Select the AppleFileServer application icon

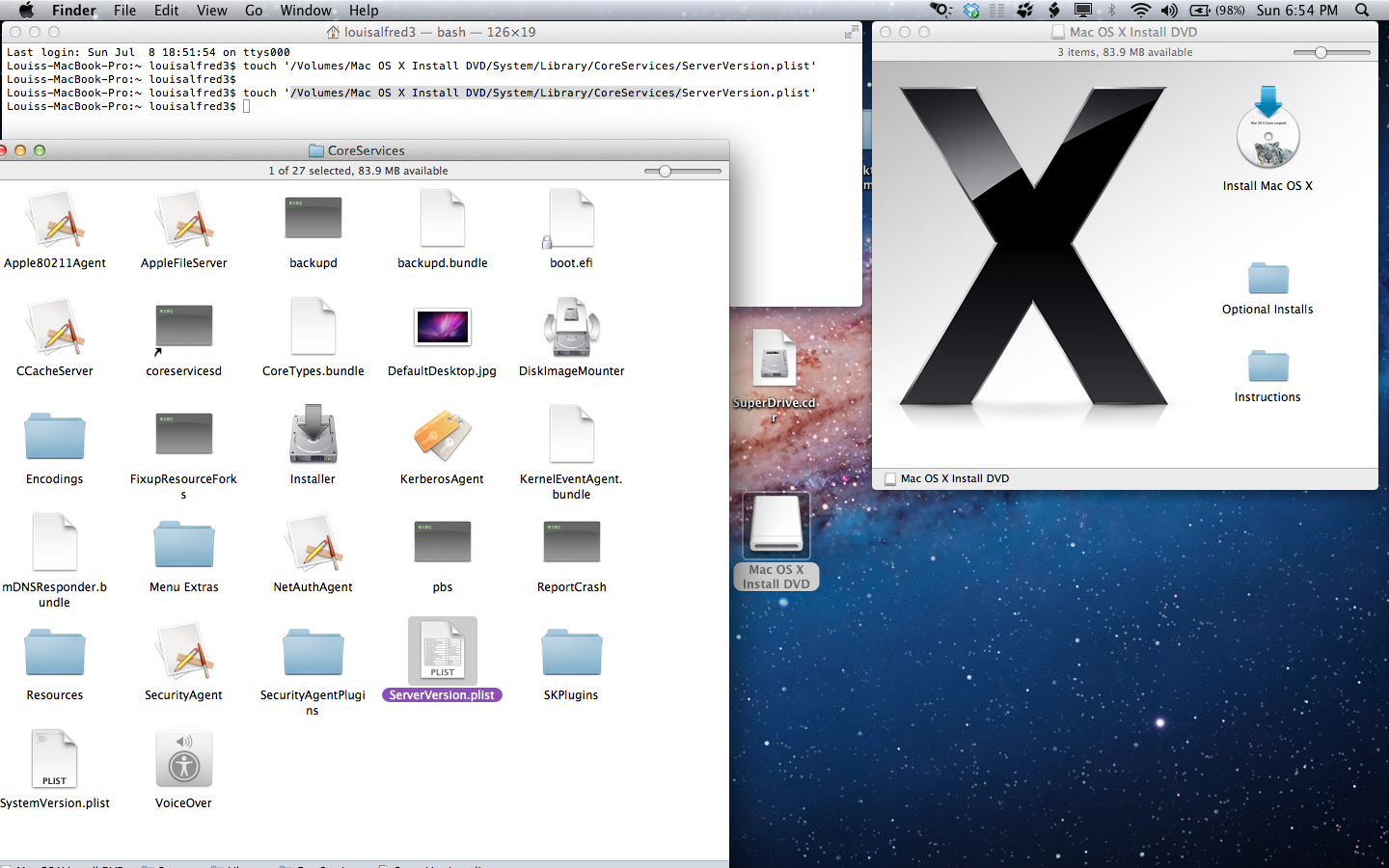[x=184, y=218]
